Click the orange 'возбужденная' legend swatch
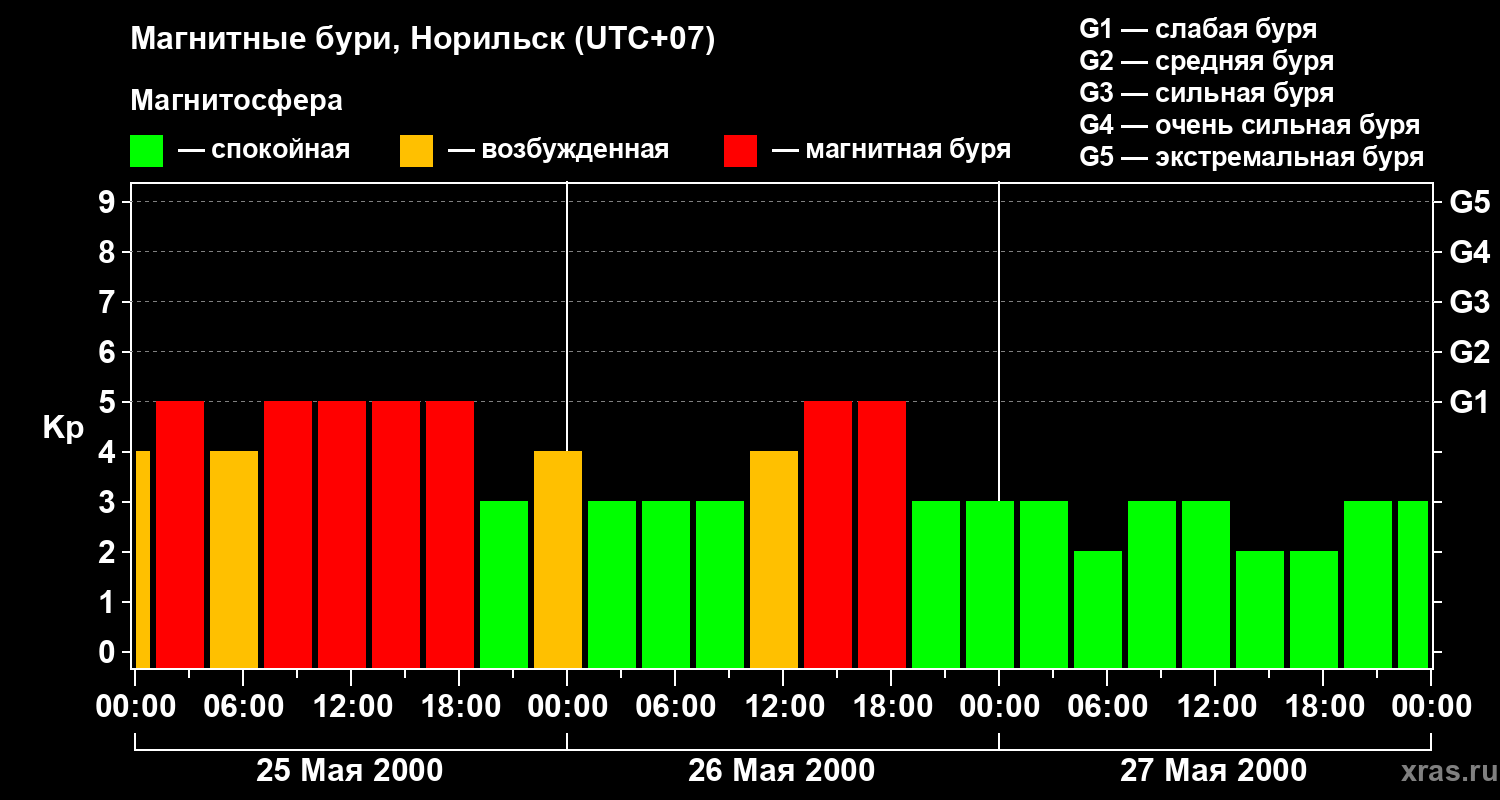1500x800 pixels. (417, 151)
